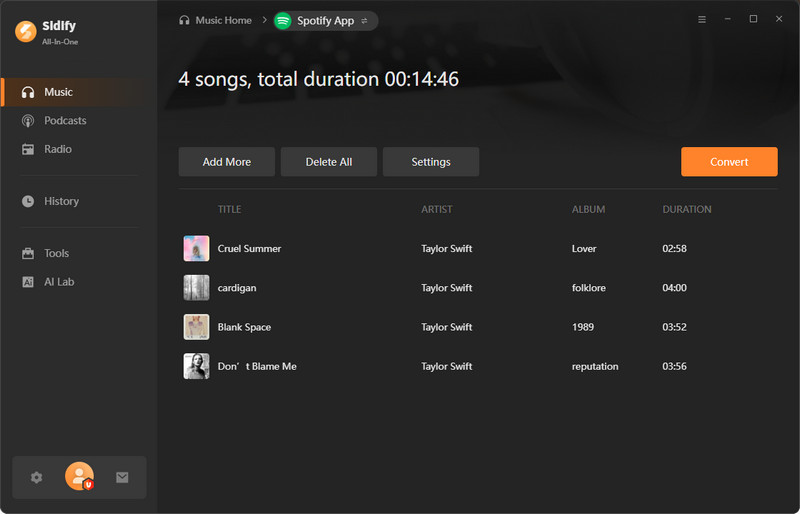
Task: Click the user account avatar icon
Action: [80, 476]
